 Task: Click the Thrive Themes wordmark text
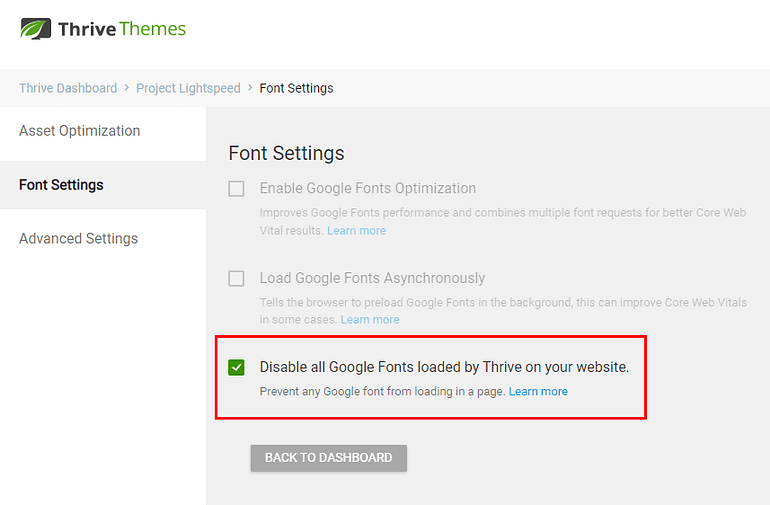point(122,29)
